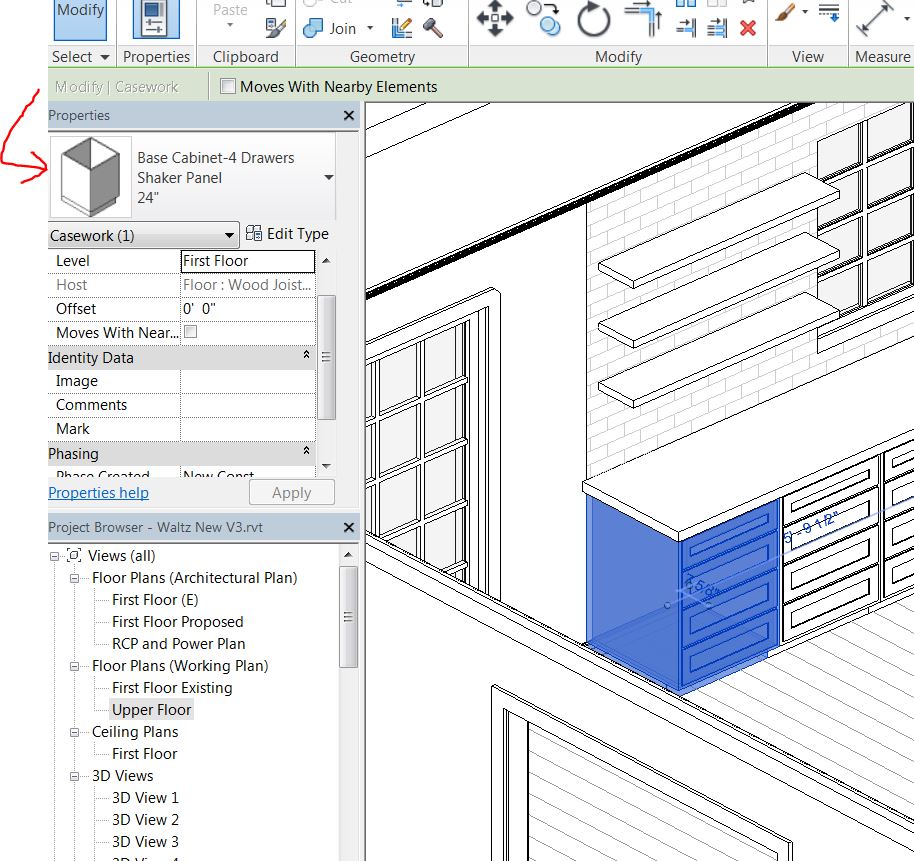This screenshot has width=914, height=861.
Task: Open the Casework (1) filter dropdown
Action: point(230,236)
